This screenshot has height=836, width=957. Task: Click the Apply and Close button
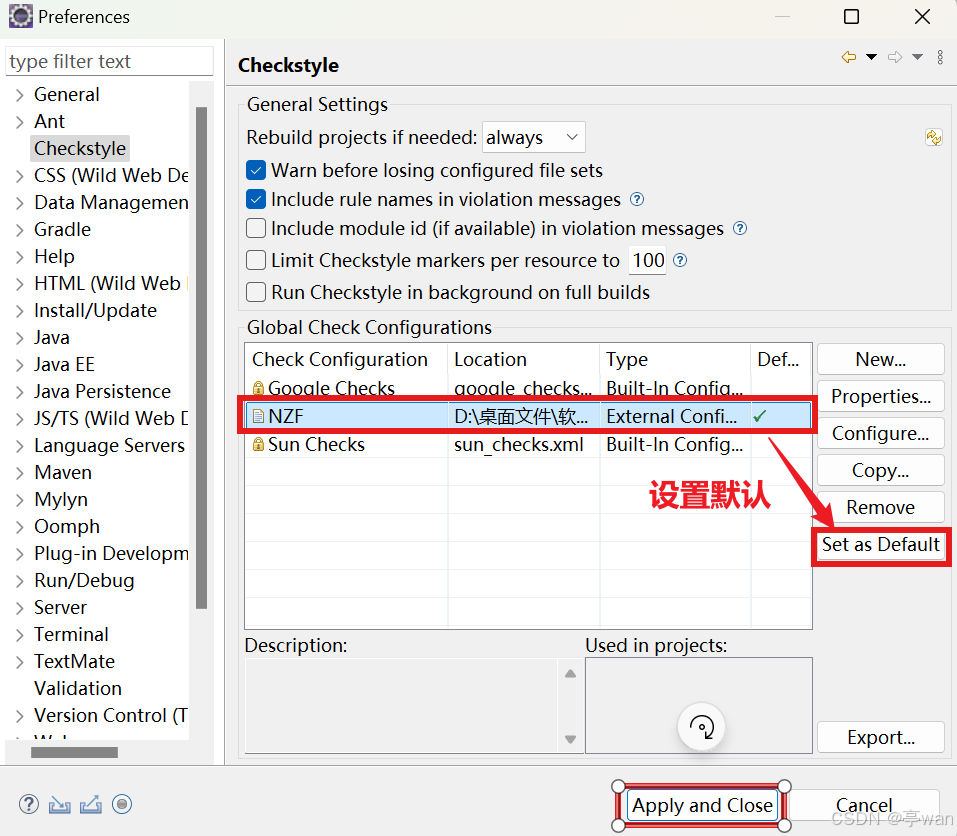pos(702,805)
